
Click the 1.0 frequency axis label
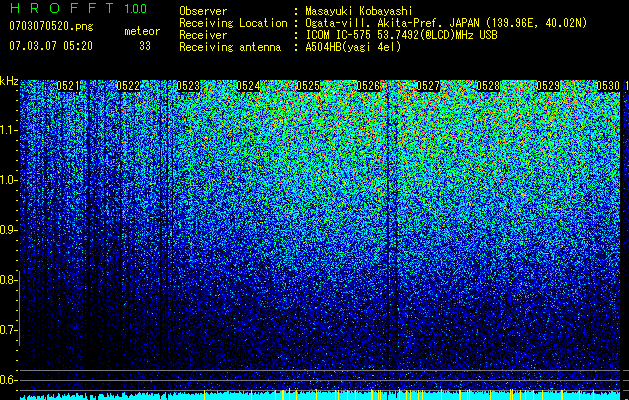(8, 180)
